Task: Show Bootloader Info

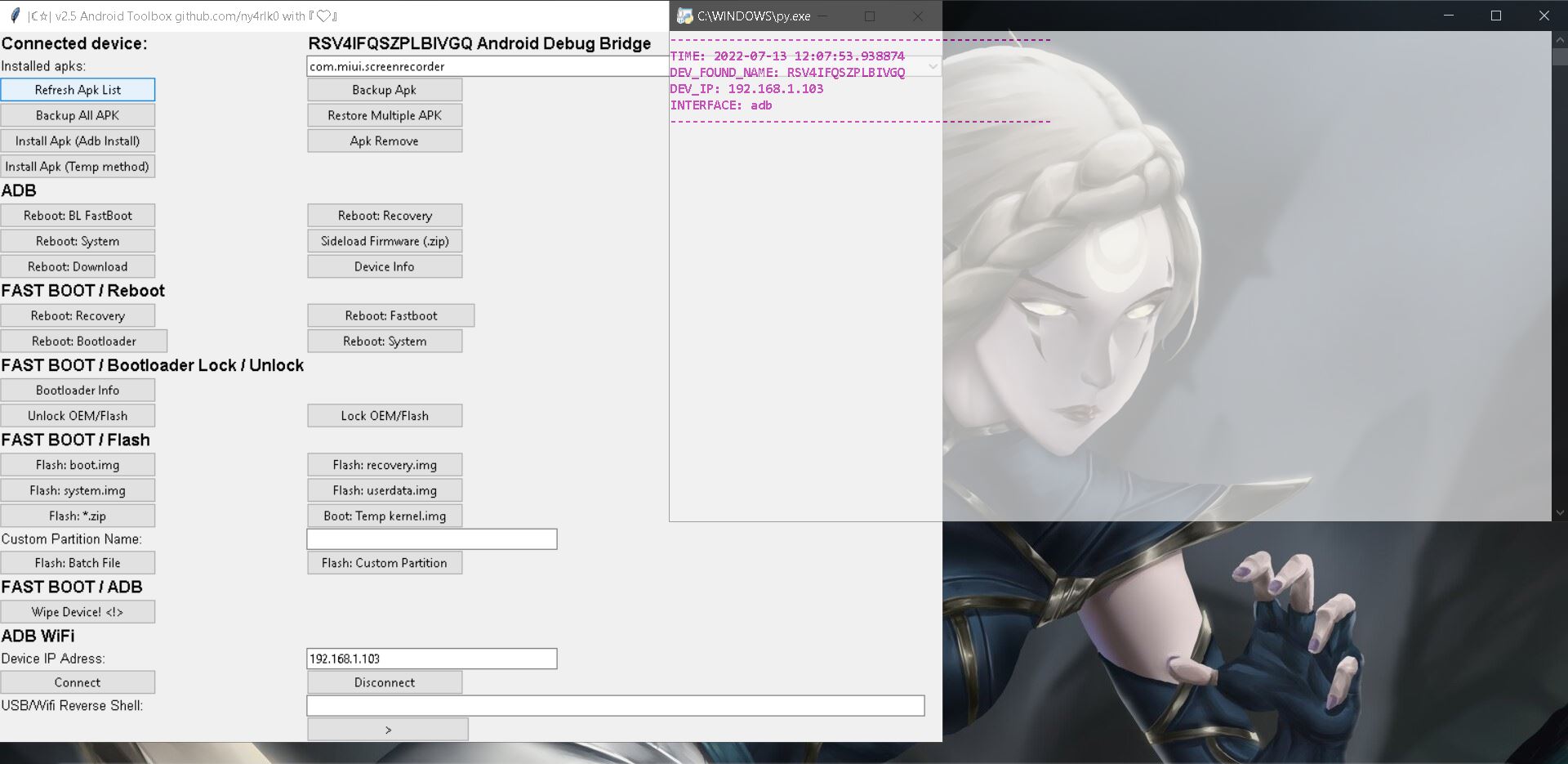Action: [x=78, y=390]
